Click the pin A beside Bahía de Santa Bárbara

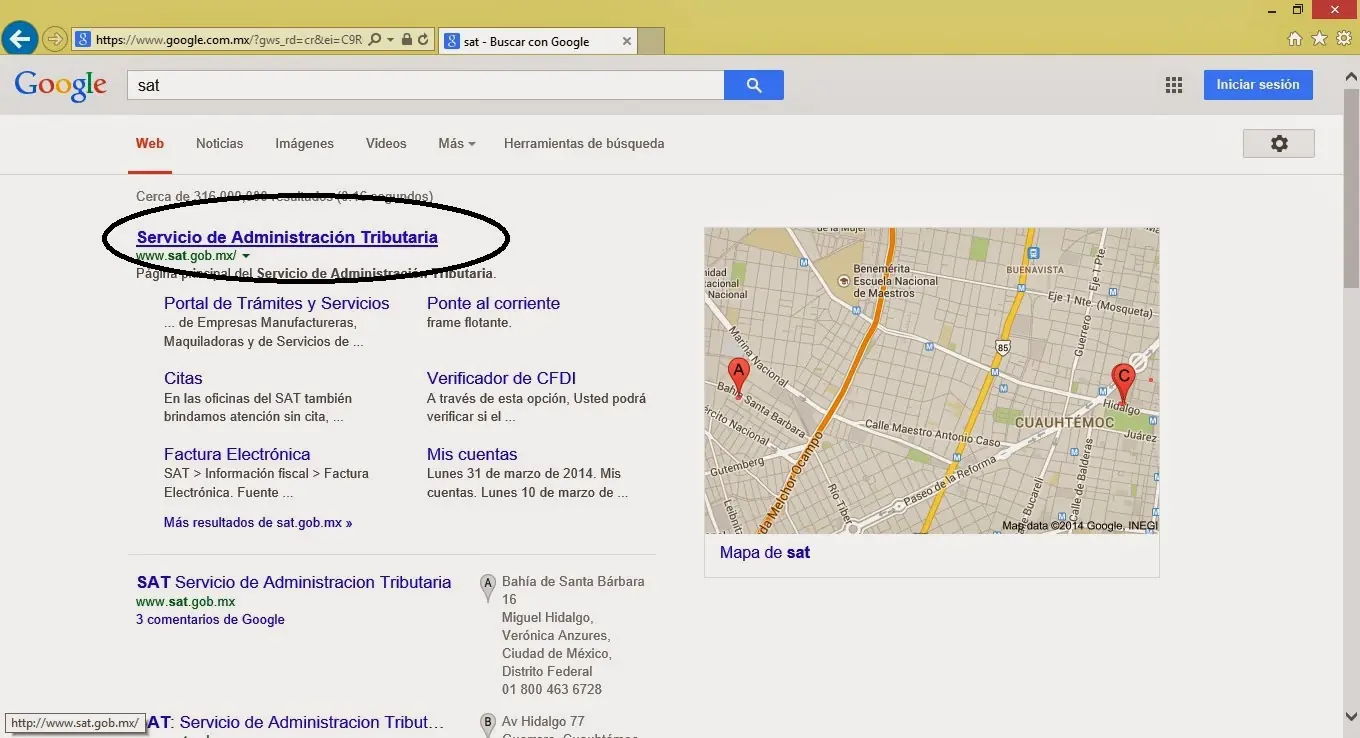488,587
